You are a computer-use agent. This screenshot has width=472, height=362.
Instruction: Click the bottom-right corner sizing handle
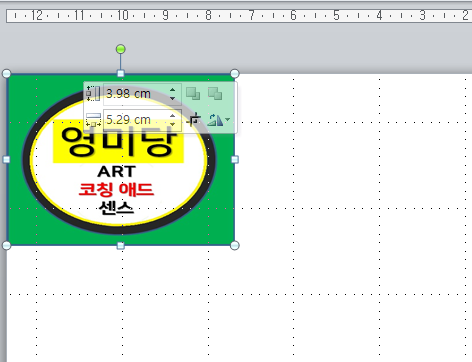point(235,246)
